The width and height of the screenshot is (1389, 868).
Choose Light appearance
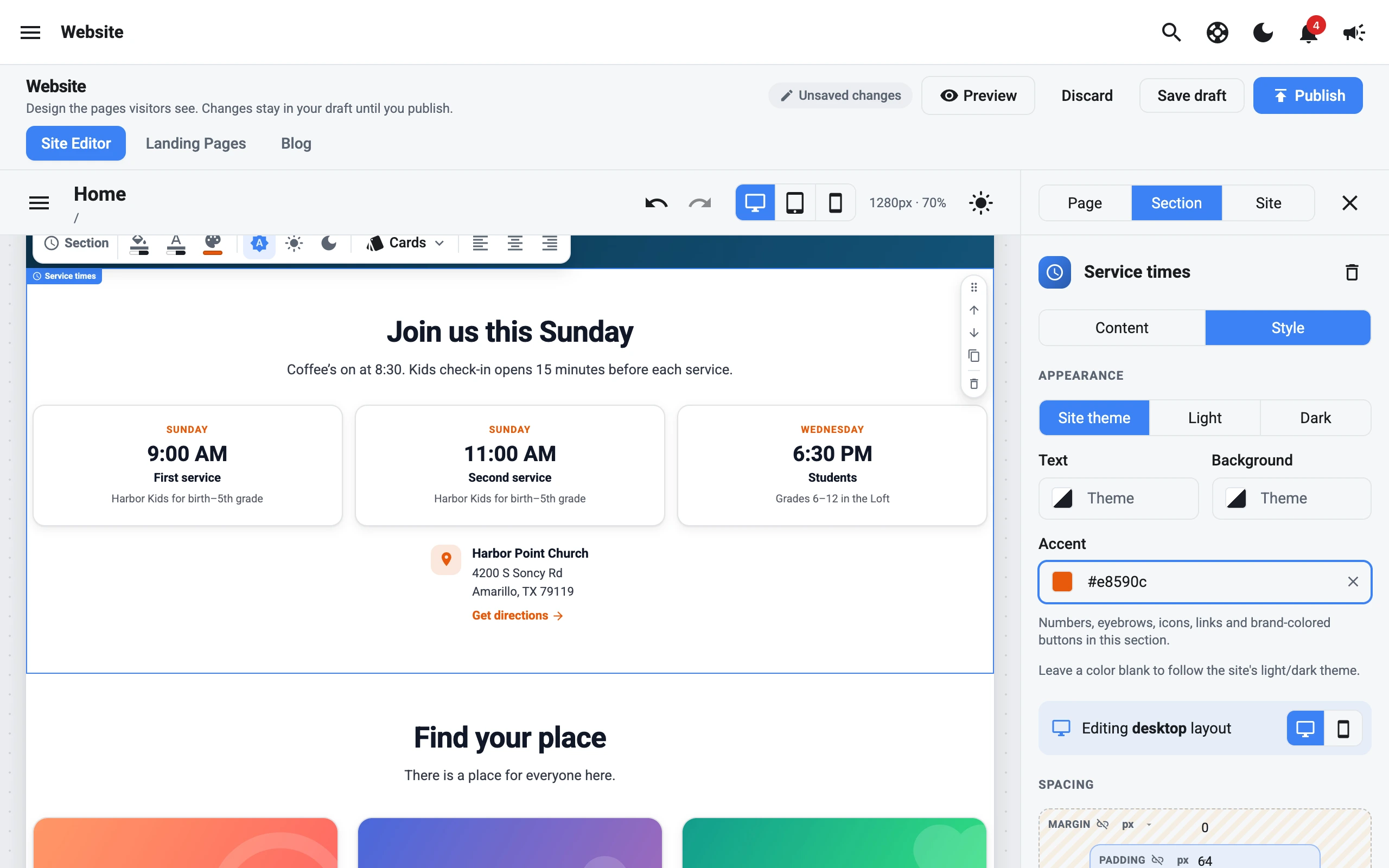tap(1205, 417)
